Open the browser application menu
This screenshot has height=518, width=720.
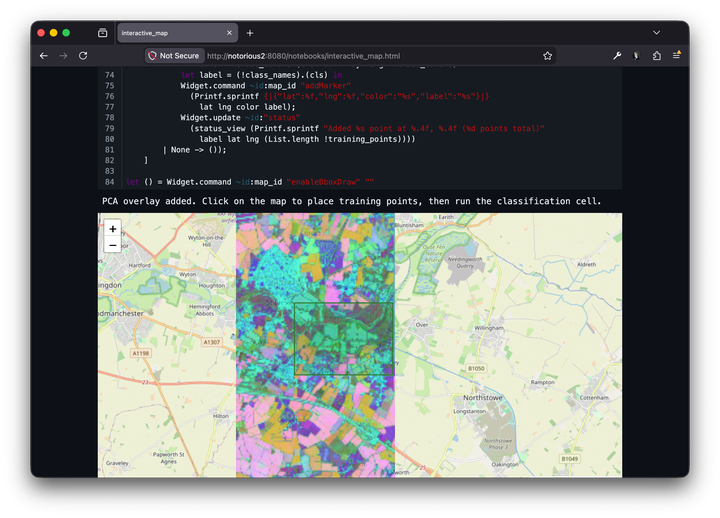677,56
